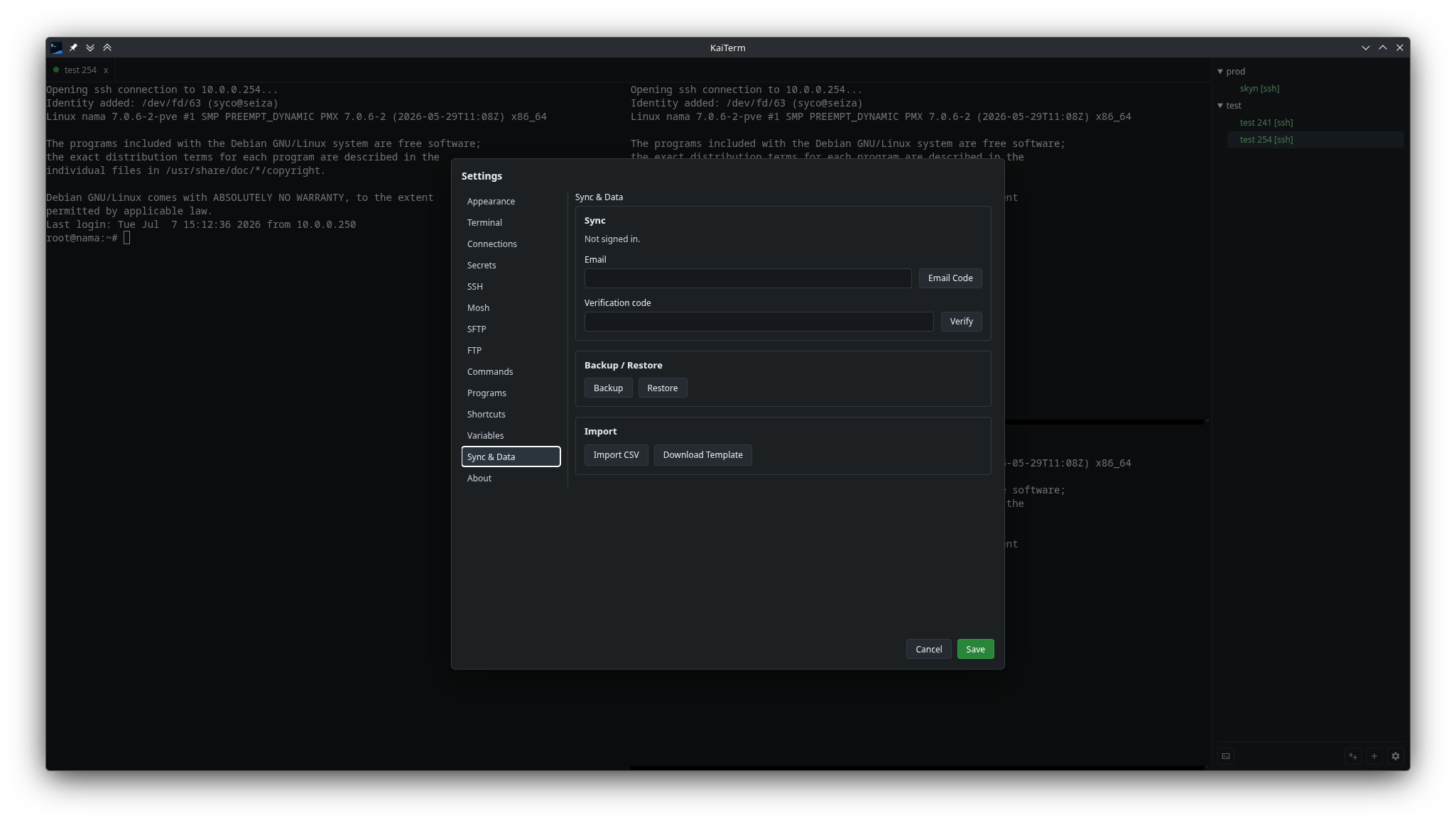
Task: Click the terminal icon at sidebar bottom
Action: coord(1226,756)
